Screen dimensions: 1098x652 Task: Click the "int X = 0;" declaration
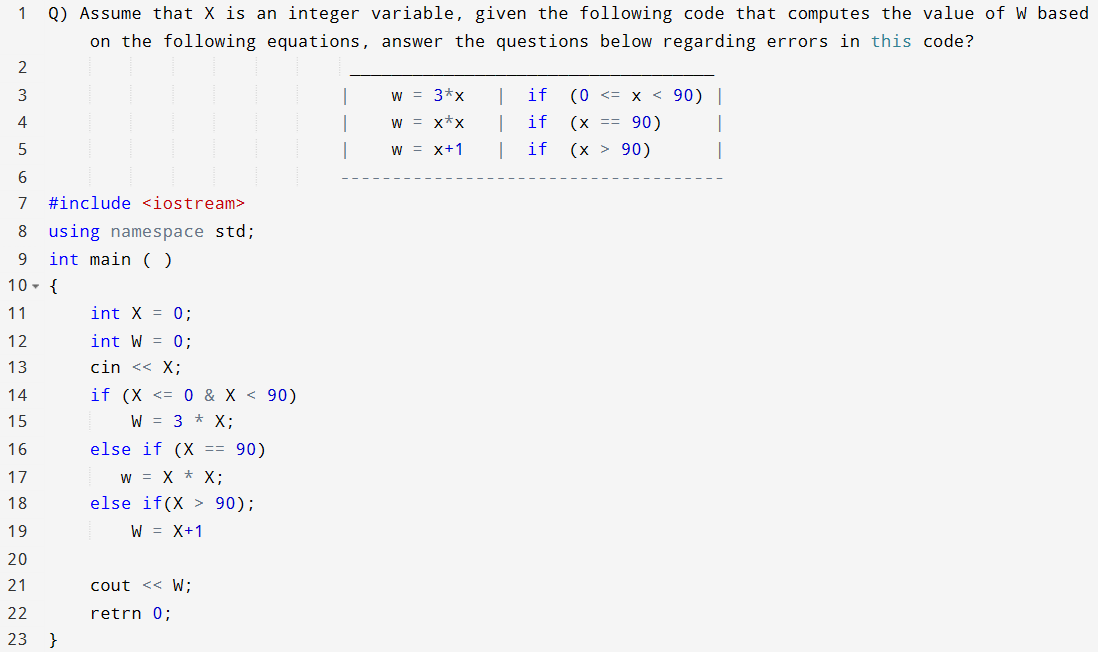pyautogui.click(x=141, y=313)
